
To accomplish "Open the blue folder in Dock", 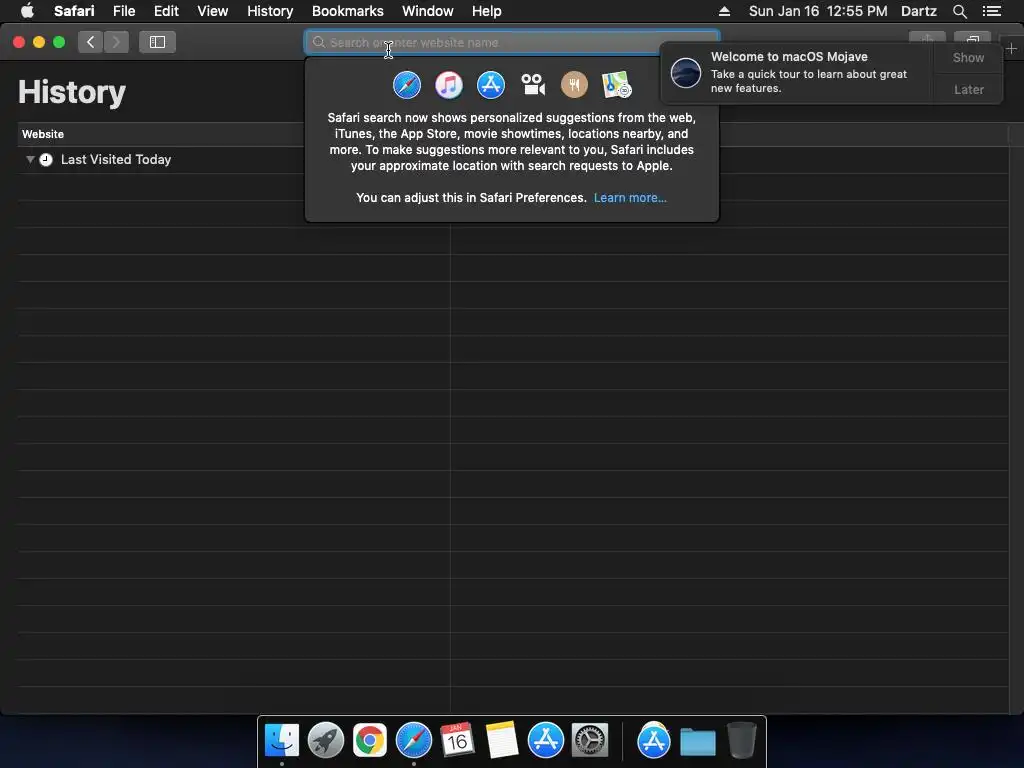I will coord(697,742).
